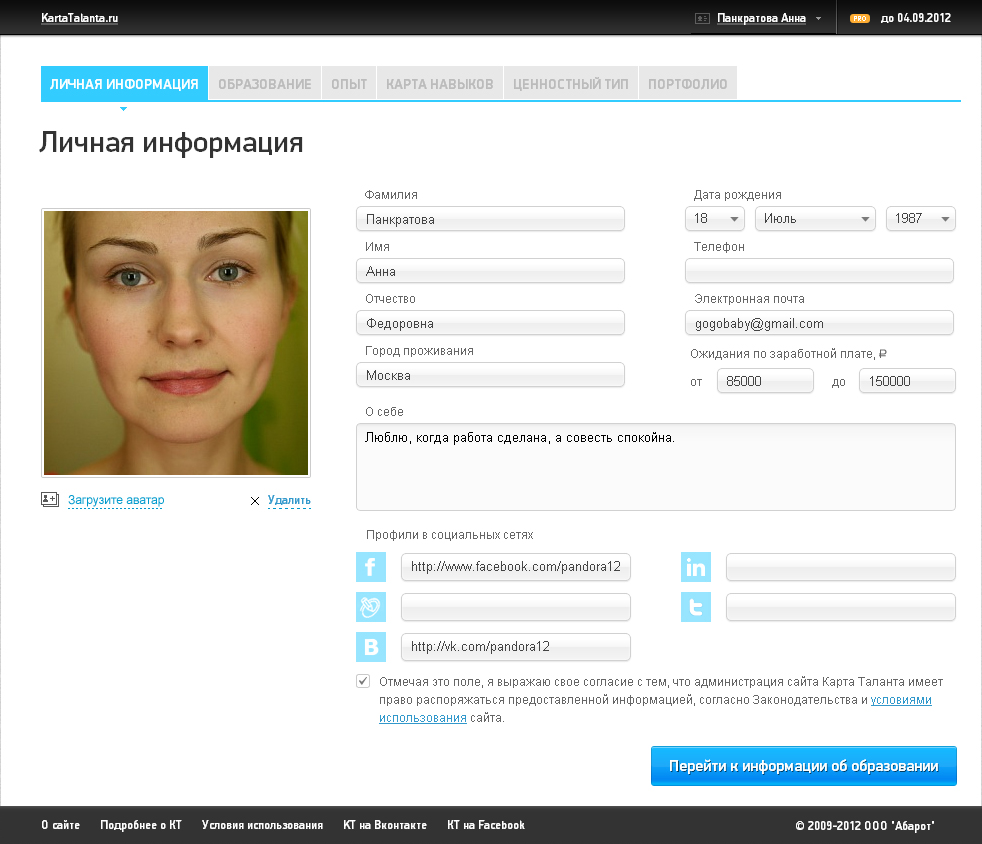Click the Имя field containing Анна
The image size is (982, 844).
coord(490,271)
